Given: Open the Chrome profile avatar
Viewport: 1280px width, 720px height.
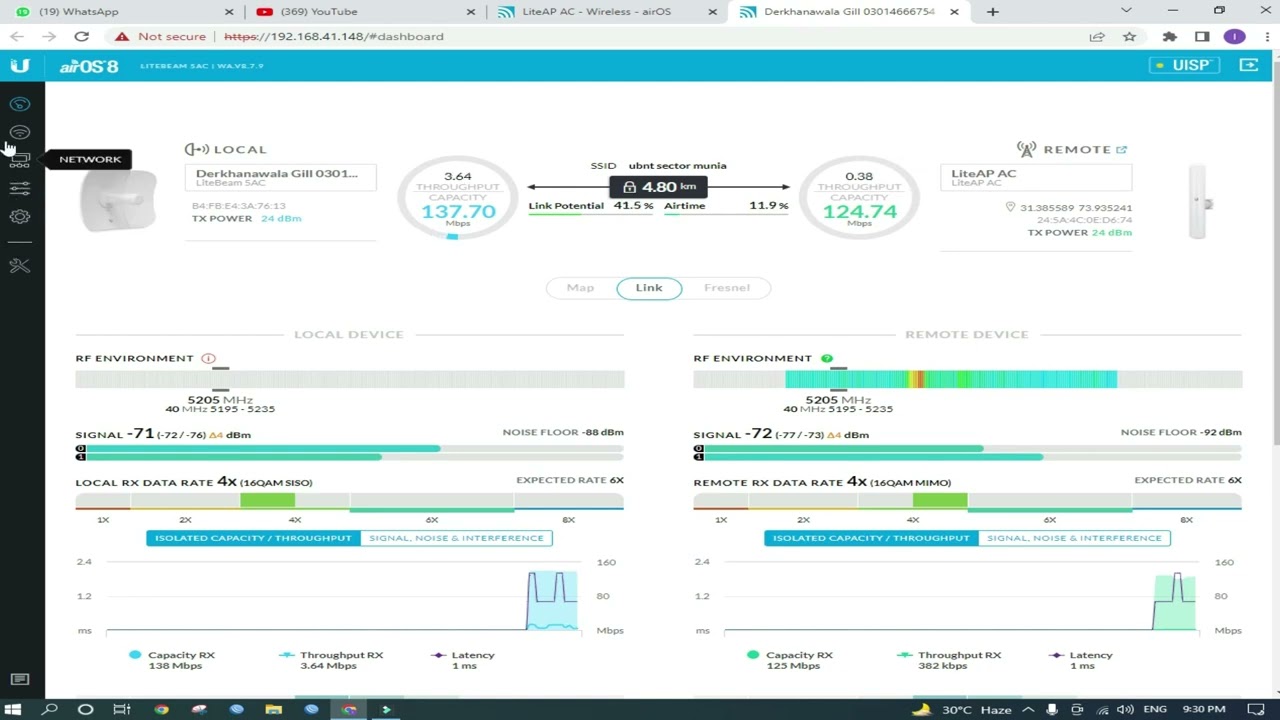Looking at the screenshot, I should click(x=1234, y=36).
